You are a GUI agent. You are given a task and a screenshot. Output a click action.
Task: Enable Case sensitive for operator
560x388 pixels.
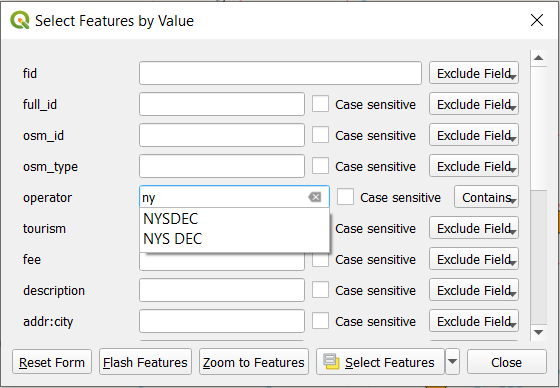tap(345, 197)
